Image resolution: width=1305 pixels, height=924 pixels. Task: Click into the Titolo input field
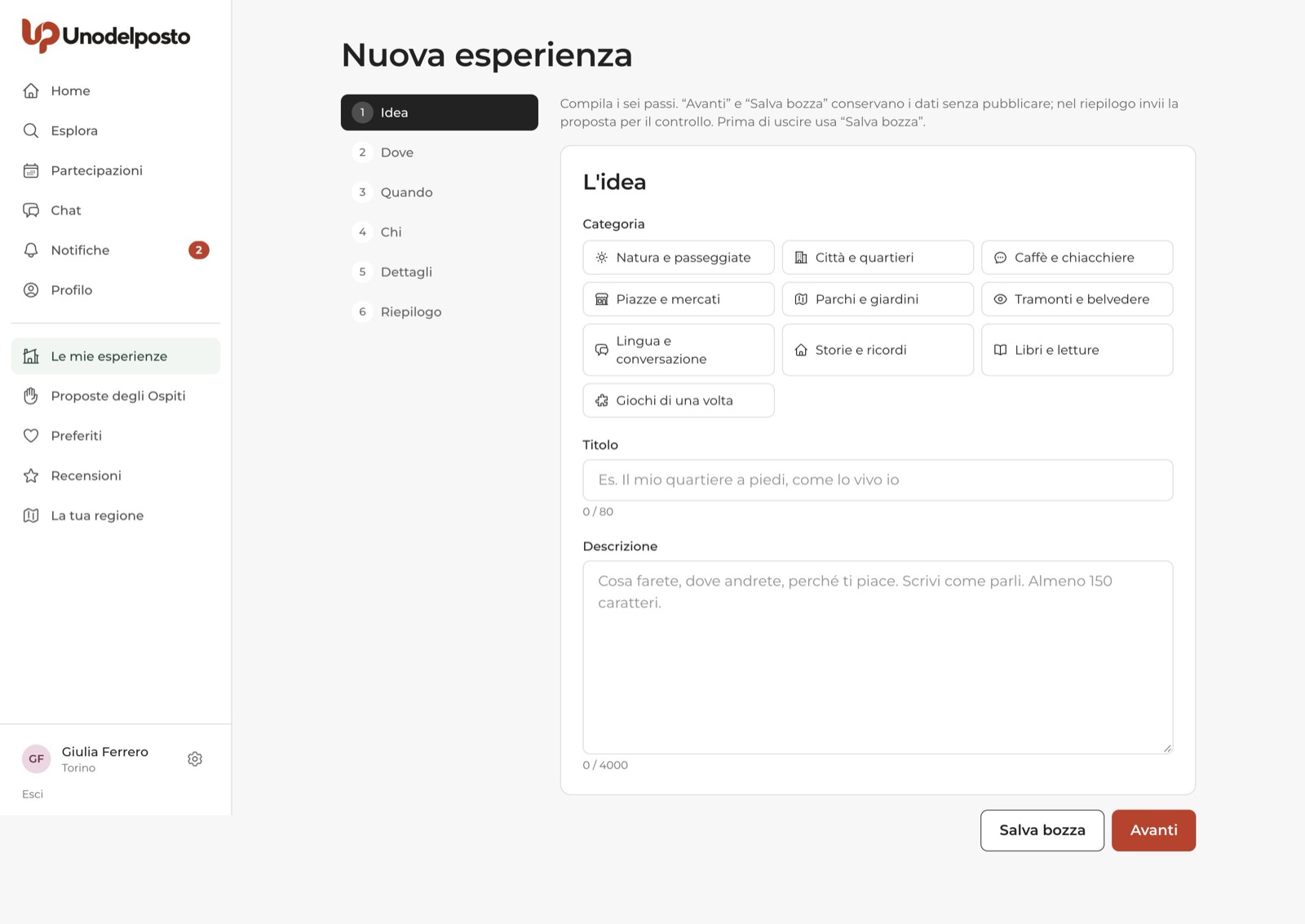(878, 480)
